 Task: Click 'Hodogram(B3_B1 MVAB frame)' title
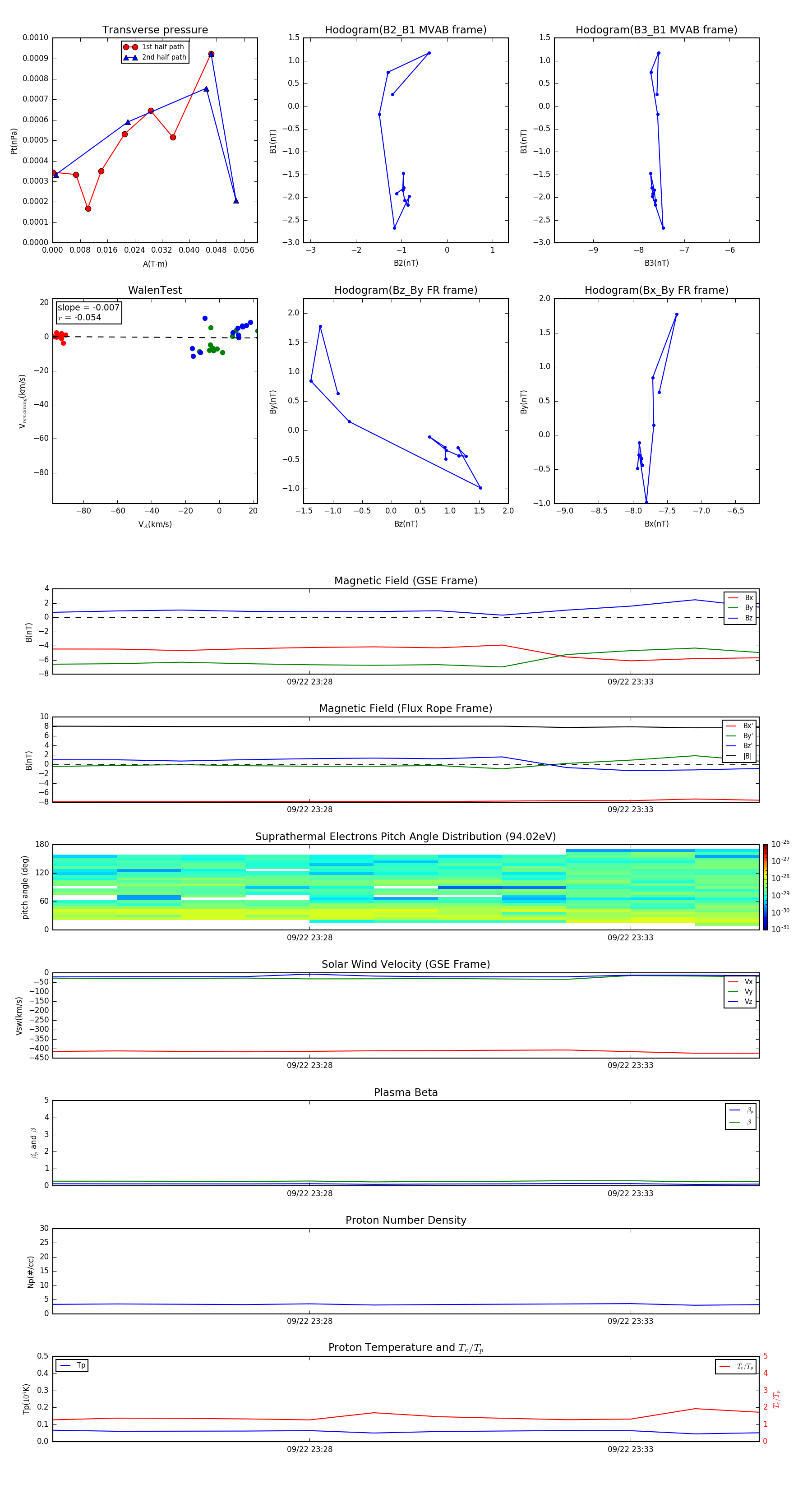pos(656,30)
